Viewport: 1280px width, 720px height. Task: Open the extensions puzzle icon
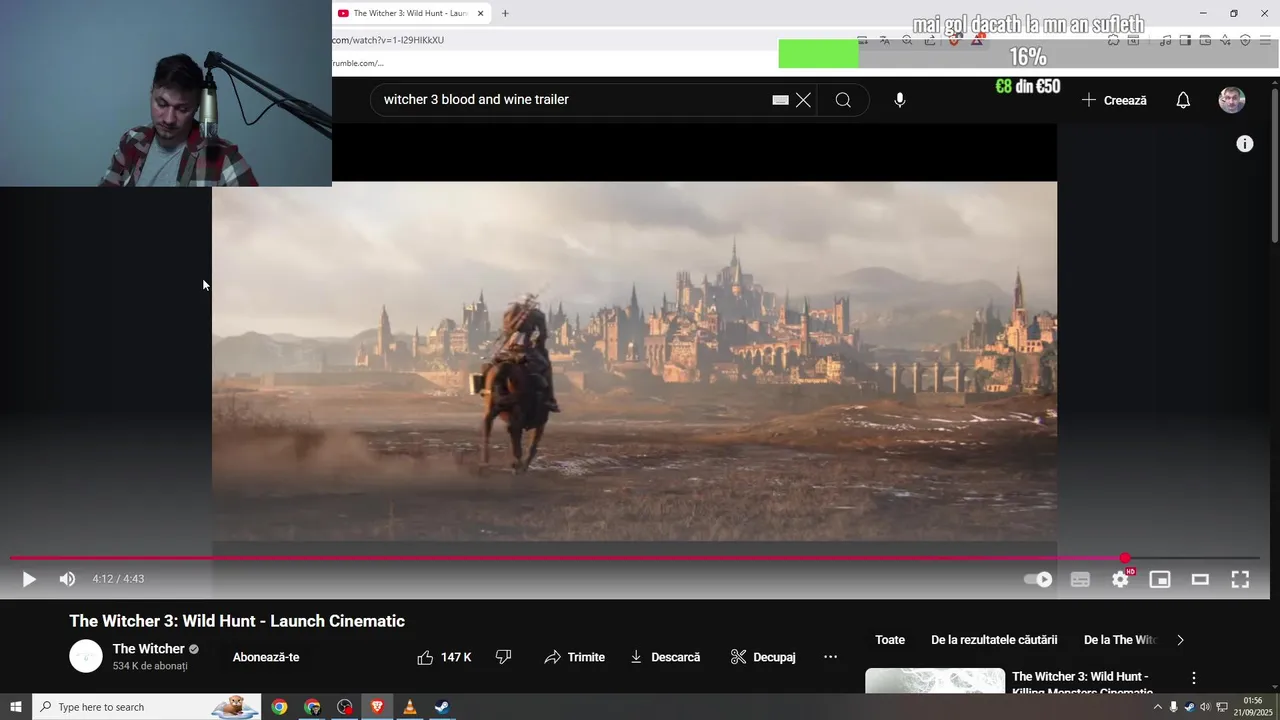pyautogui.click(x=1113, y=40)
